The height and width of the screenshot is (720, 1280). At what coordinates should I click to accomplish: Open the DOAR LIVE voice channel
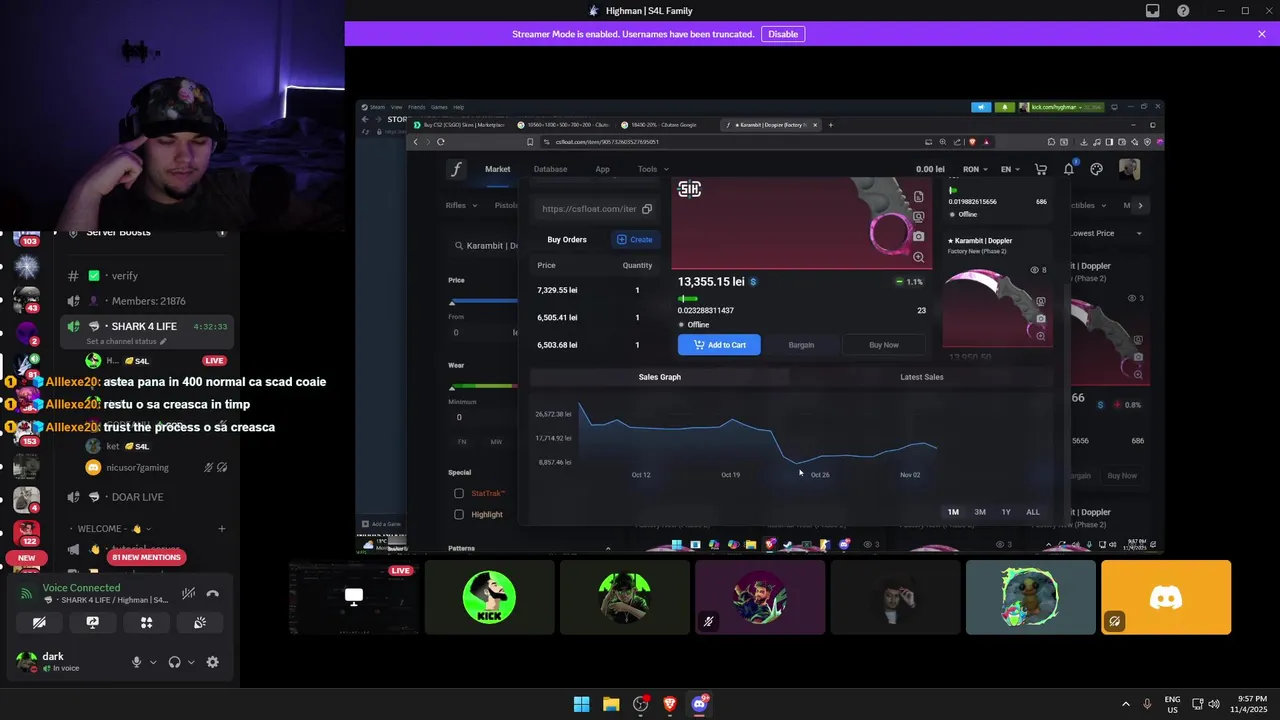[x=147, y=497]
